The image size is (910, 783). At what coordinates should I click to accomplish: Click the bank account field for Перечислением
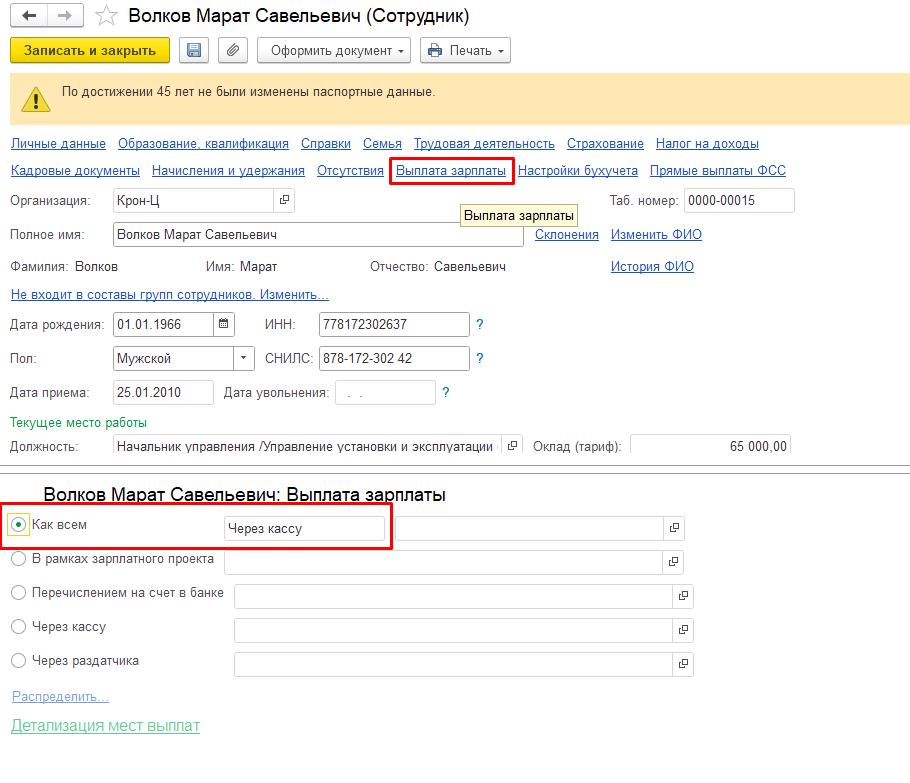[x=454, y=596]
